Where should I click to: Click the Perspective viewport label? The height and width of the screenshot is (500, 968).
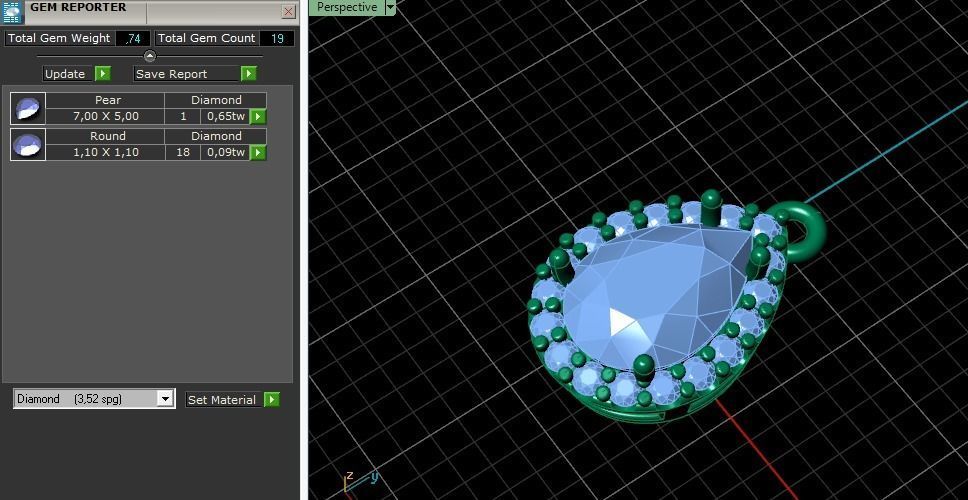coord(346,7)
